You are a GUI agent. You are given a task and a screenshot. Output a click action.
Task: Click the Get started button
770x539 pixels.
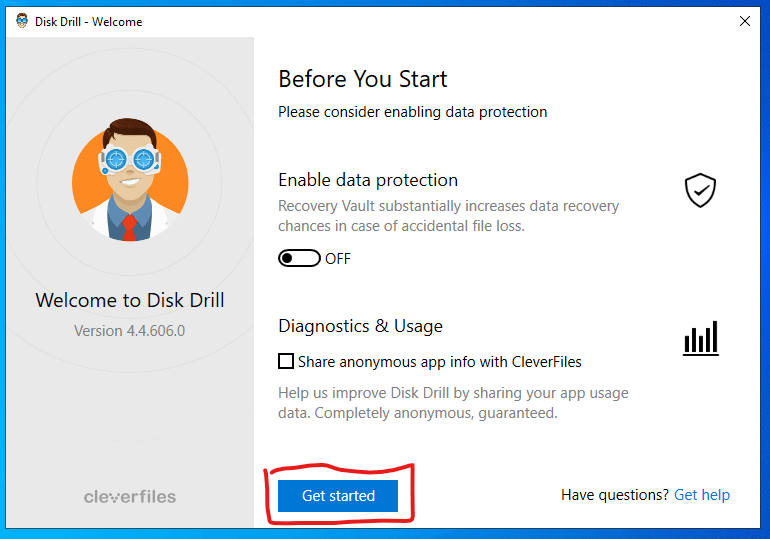pyautogui.click(x=338, y=496)
